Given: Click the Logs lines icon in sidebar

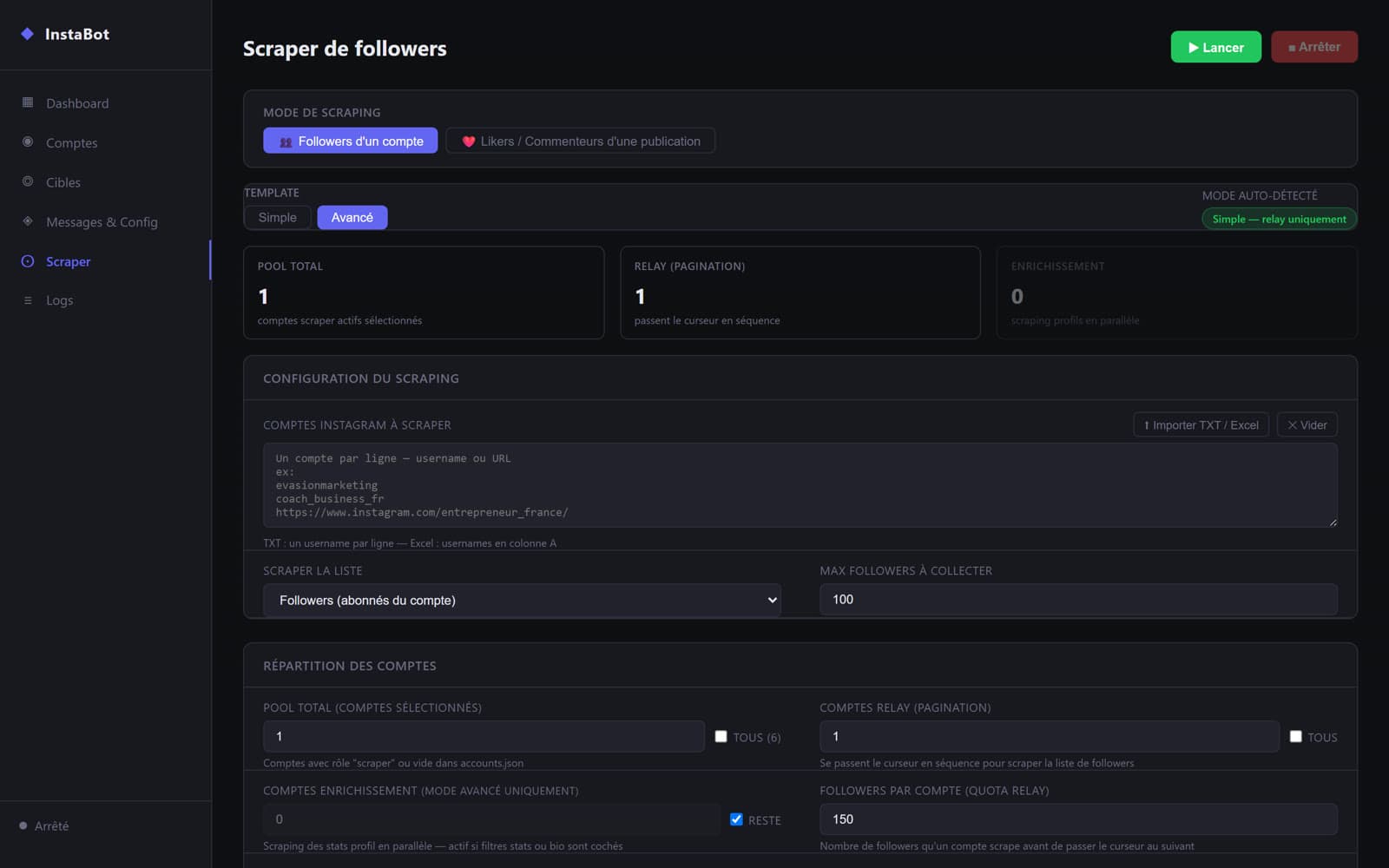Looking at the screenshot, I should (28, 300).
